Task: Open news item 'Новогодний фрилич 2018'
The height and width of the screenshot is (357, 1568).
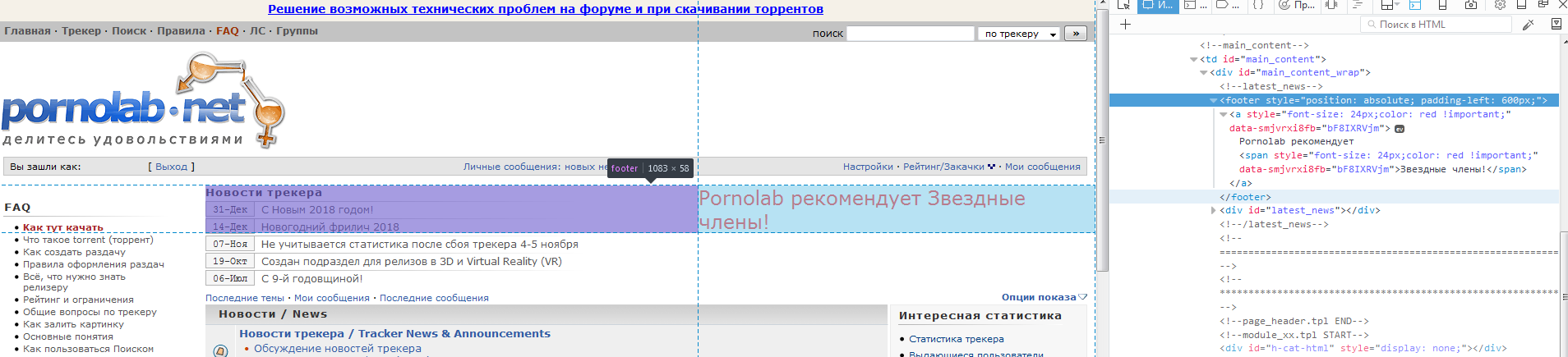Action: tap(330, 227)
